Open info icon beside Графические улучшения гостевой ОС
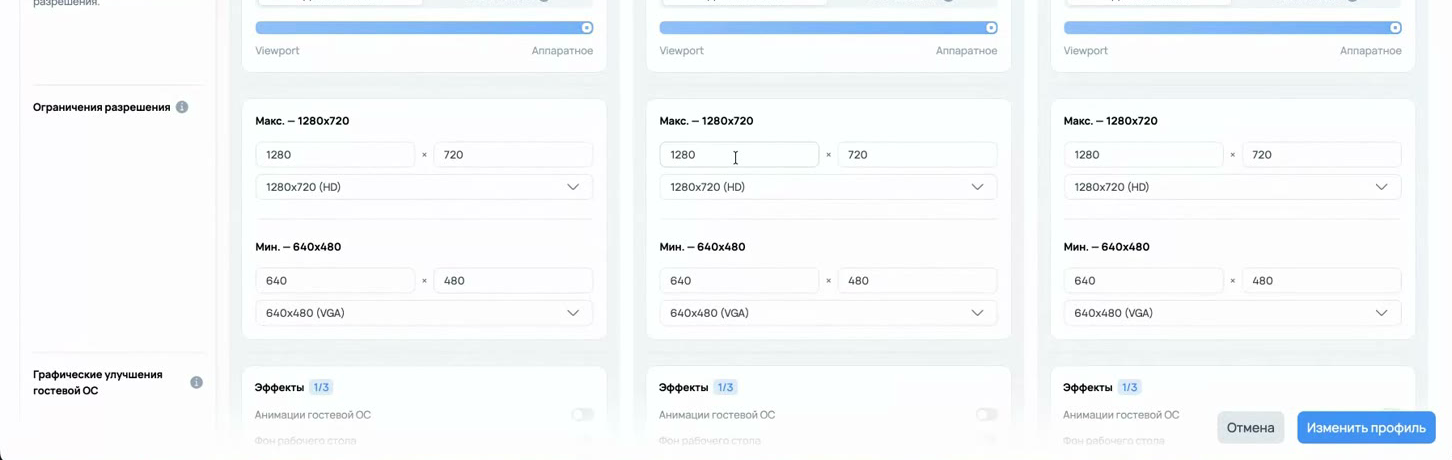The width and height of the screenshot is (1452, 460). [x=196, y=382]
